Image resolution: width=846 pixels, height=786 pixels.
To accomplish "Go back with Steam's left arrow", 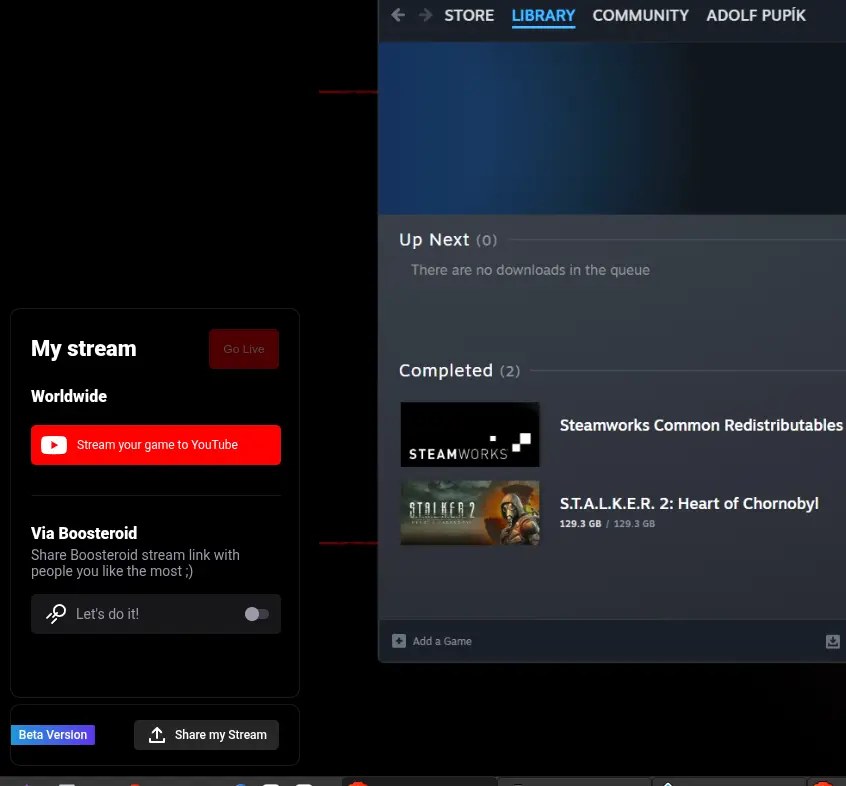I will (398, 15).
